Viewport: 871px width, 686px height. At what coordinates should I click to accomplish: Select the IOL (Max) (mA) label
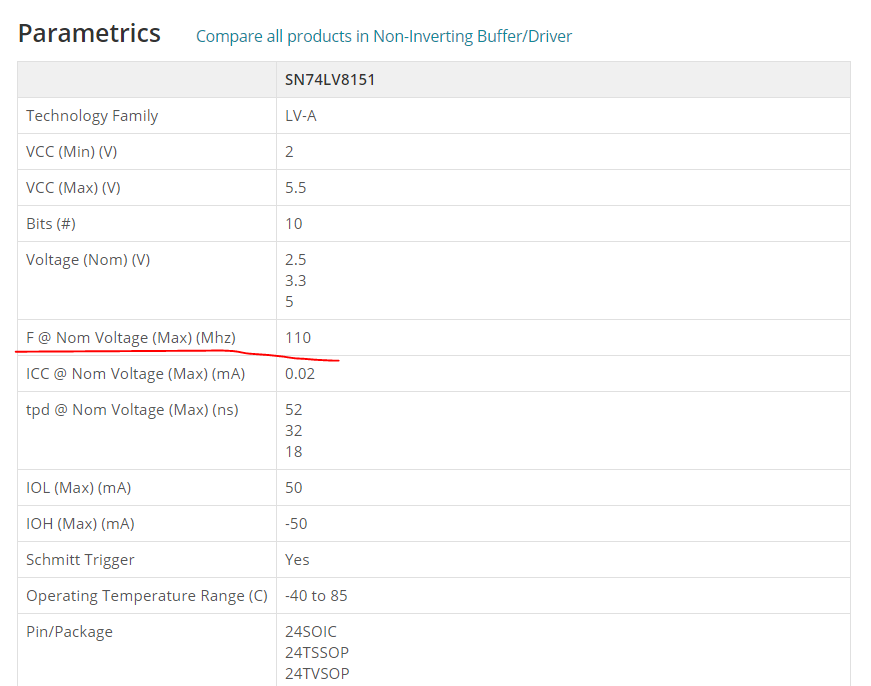tap(79, 488)
